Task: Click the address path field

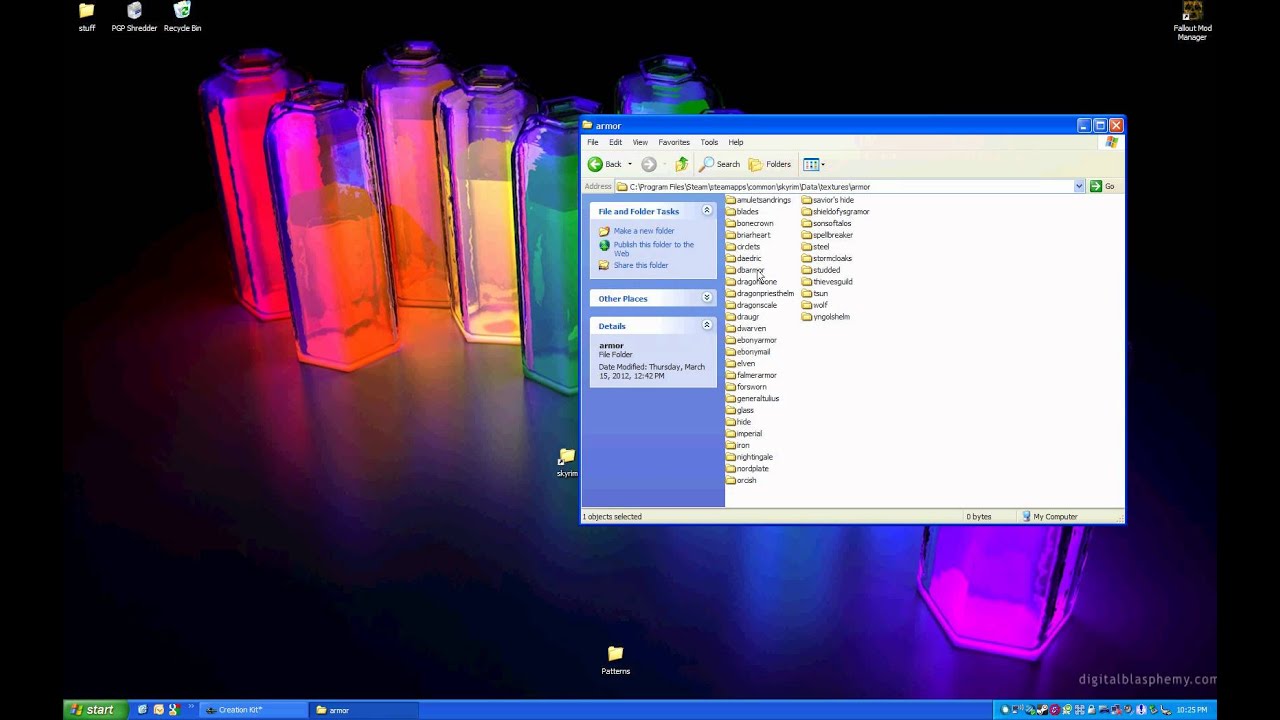Action: [x=844, y=186]
